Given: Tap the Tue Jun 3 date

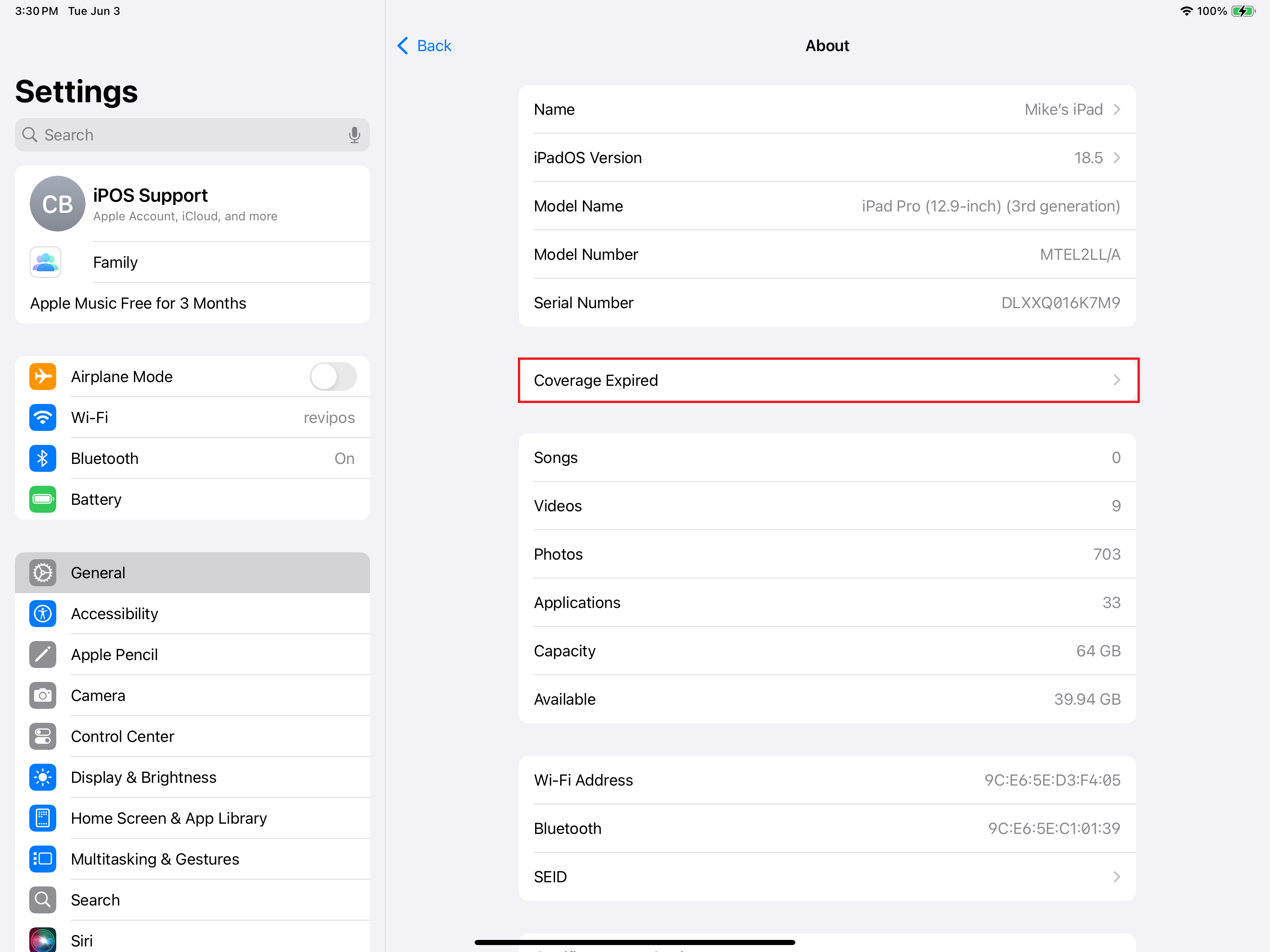Looking at the screenshot, I should (94, 11).
